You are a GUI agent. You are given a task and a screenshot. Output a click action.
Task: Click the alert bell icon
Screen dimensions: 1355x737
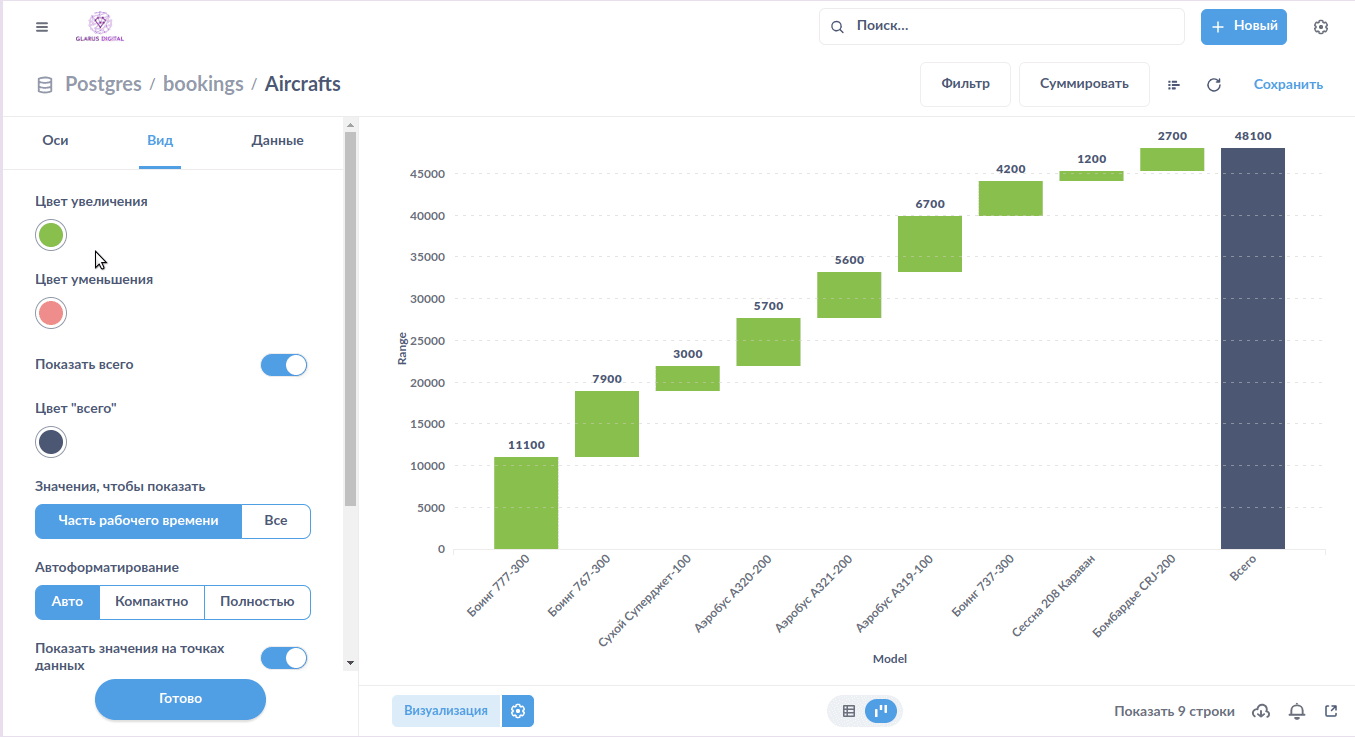coord(1297,711)
